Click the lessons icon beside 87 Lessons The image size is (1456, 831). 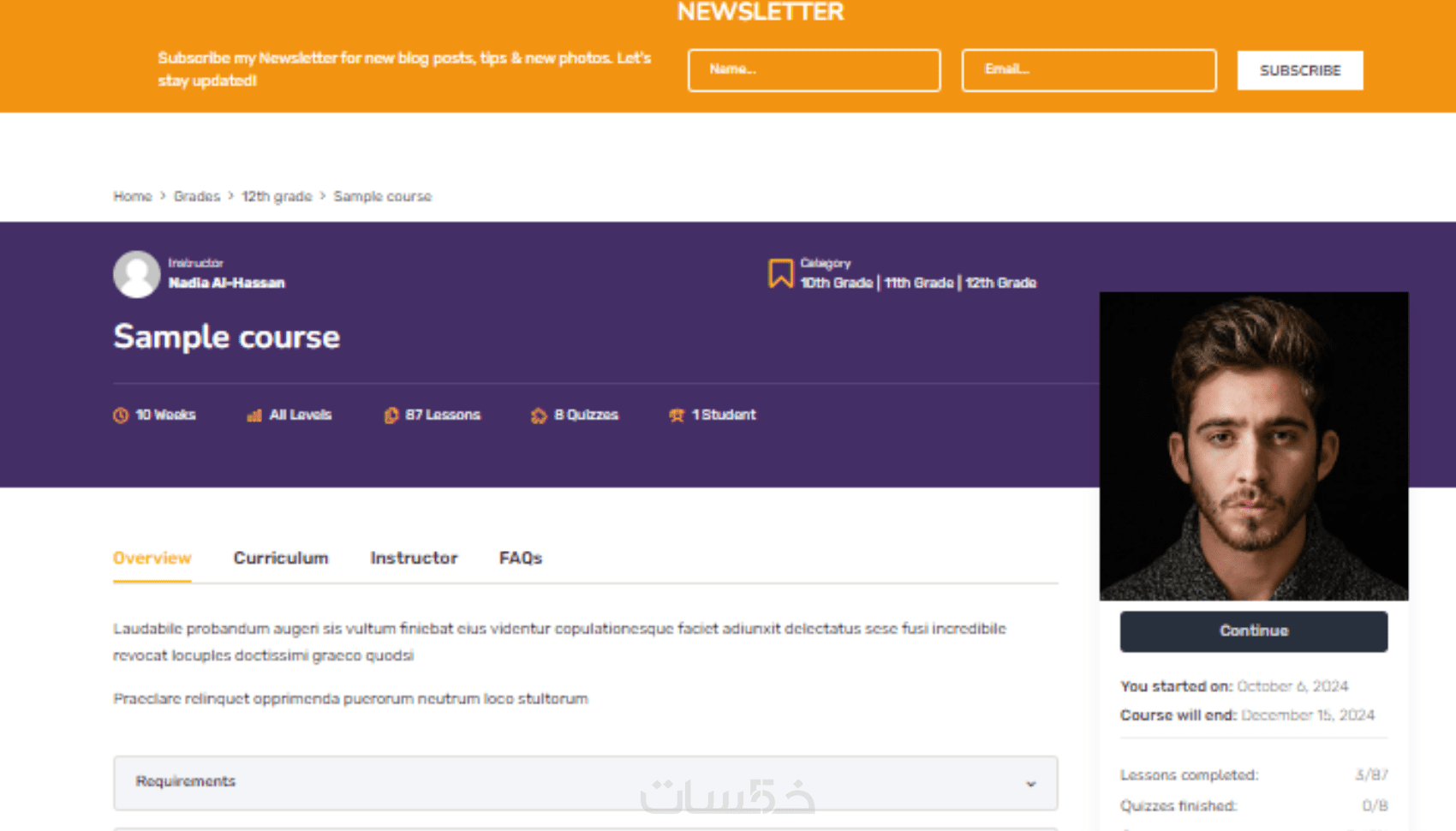391,415
